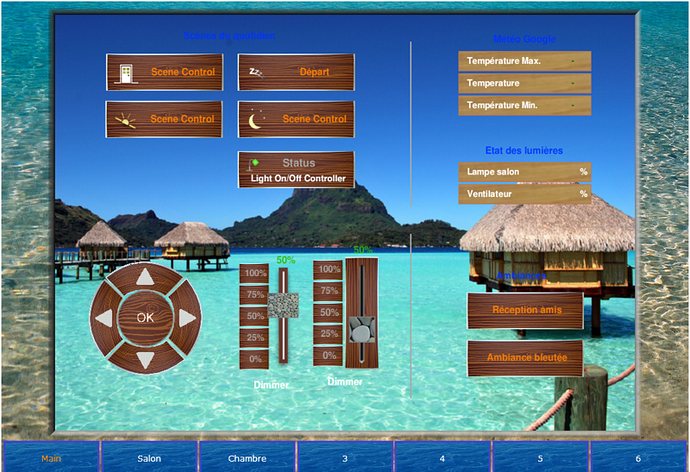Click the moon icon Scene Control button
690x472 pixels.
pyautogui.click(x=296, y=119)
